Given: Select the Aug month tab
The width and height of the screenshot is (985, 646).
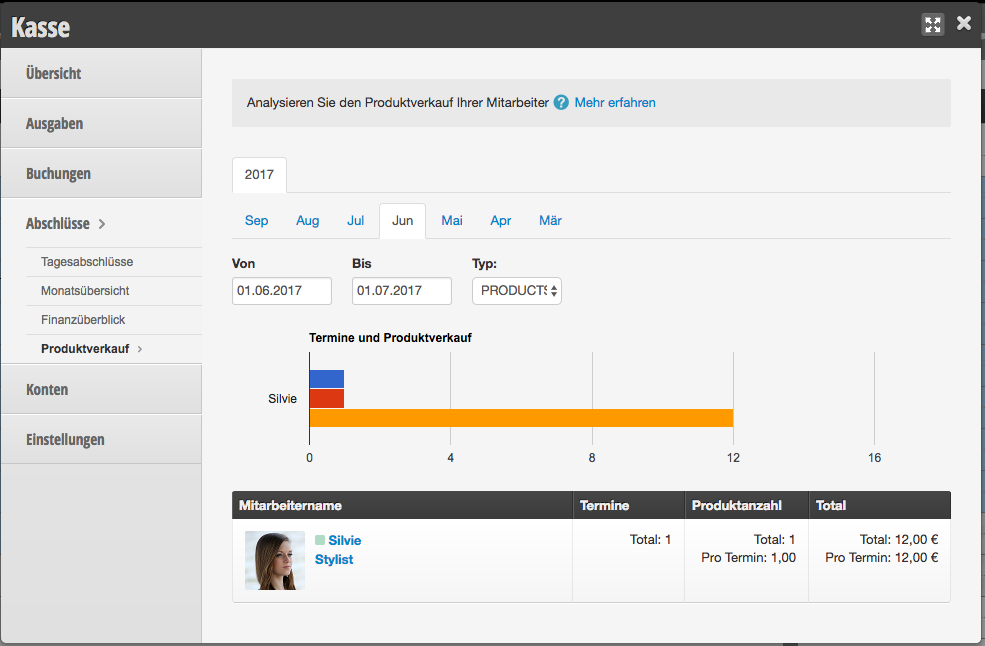Looking at the screenshot, I should pyautogui.click(x=307, y=221).
